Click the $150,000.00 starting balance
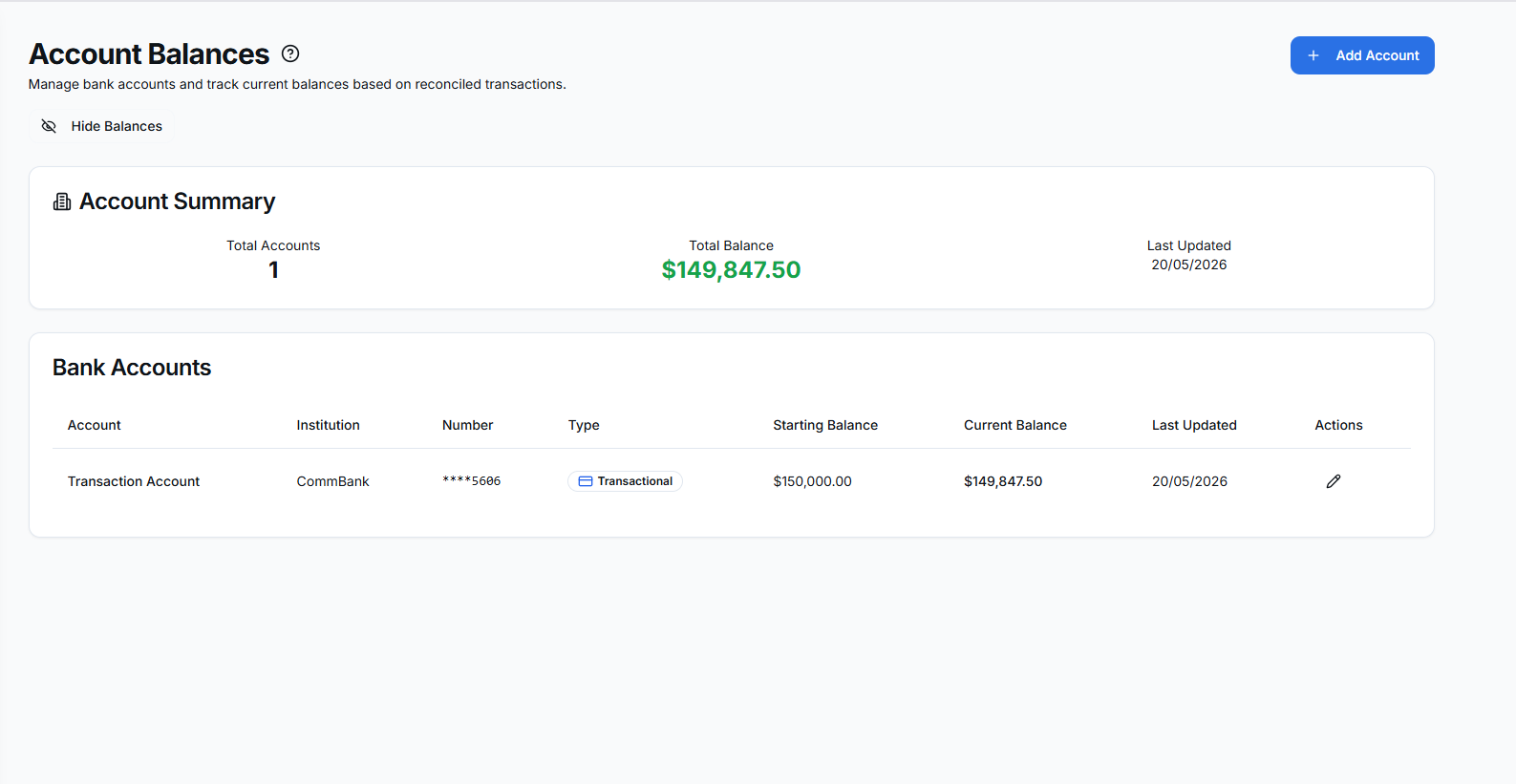Screen dimensions: 1516x784 pos(812,481)
